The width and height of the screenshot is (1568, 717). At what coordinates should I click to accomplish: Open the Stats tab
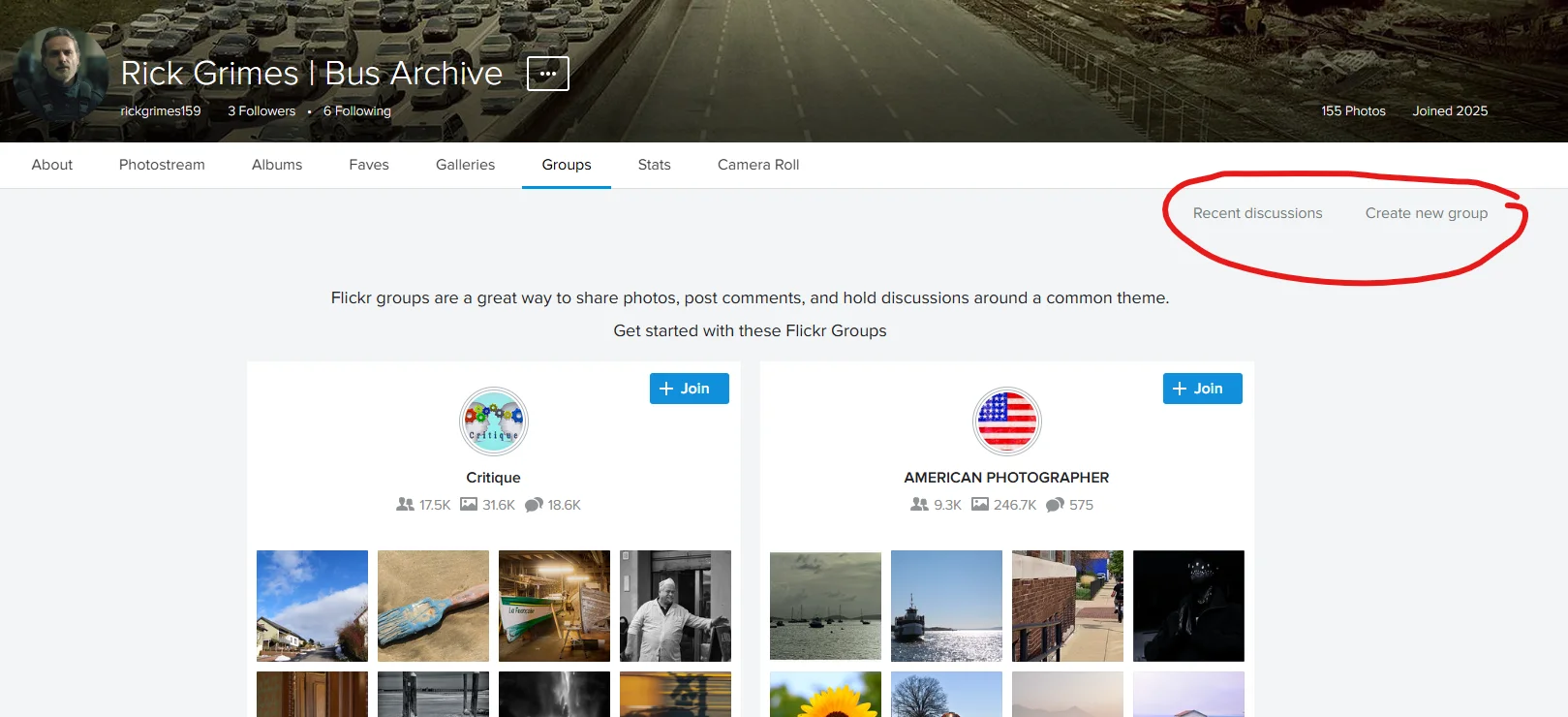point(654,165)
